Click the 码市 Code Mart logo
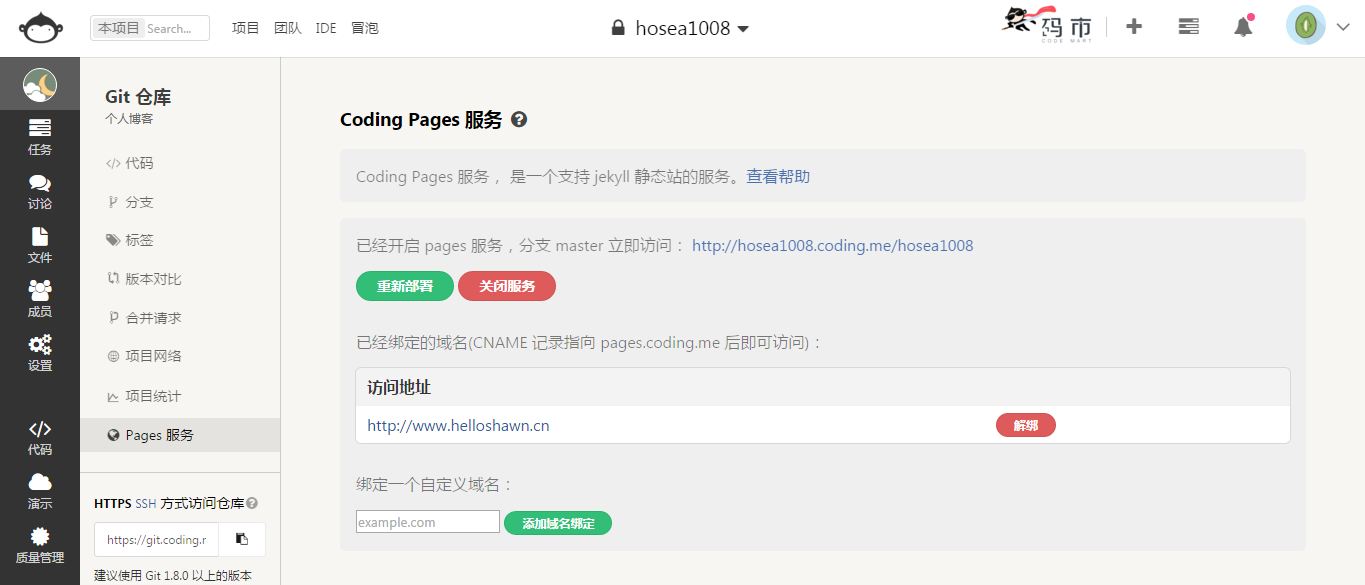The height and width of the screenshot is (585, 1365). 1047,24
